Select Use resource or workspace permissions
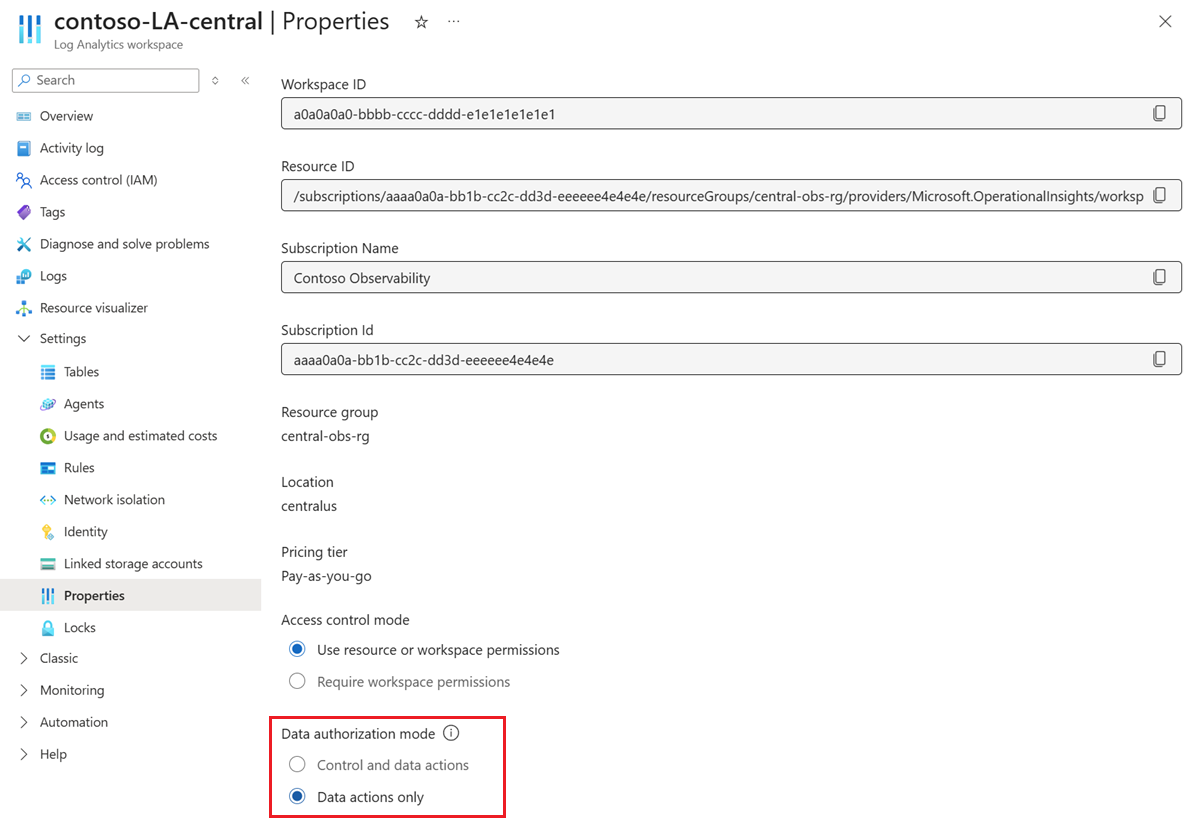This screenshot has height=838, width=1196. [x=297, y=650]
